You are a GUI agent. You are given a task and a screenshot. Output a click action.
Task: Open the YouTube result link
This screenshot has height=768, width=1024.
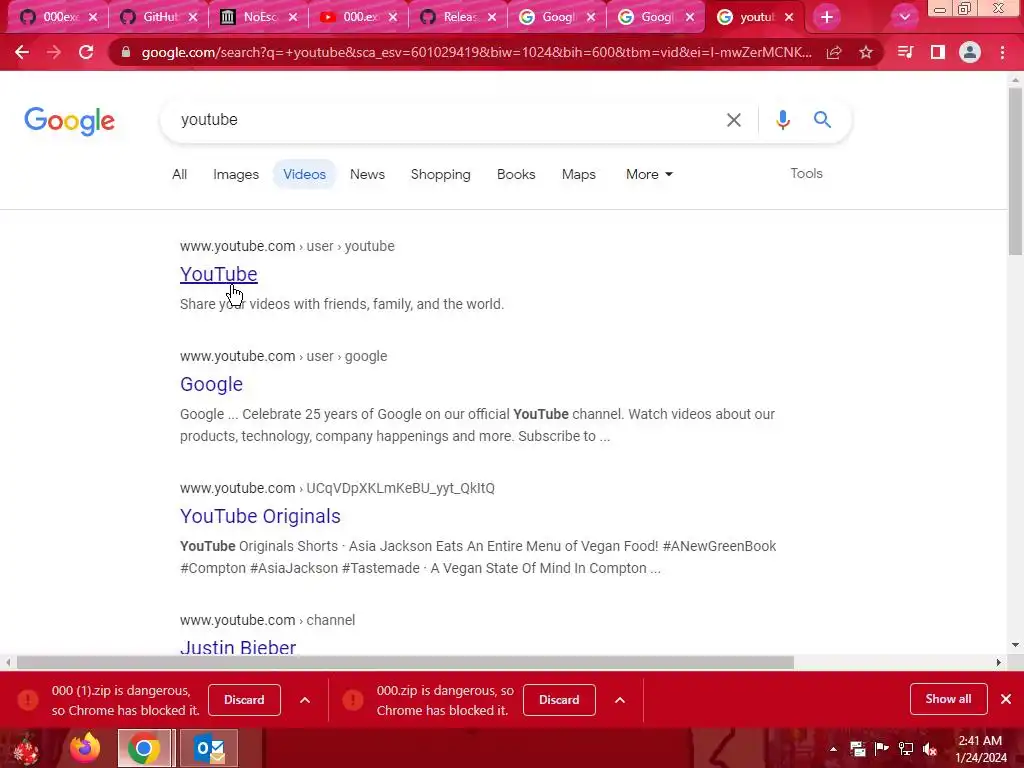(x=219, y=274)
